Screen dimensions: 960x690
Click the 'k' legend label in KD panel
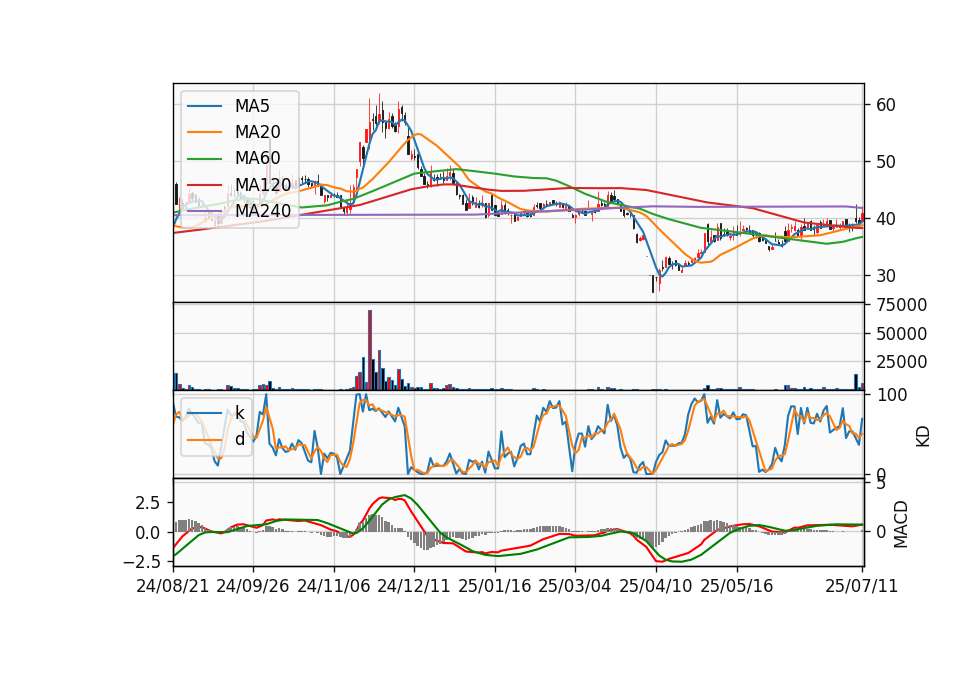click(239, 413)
